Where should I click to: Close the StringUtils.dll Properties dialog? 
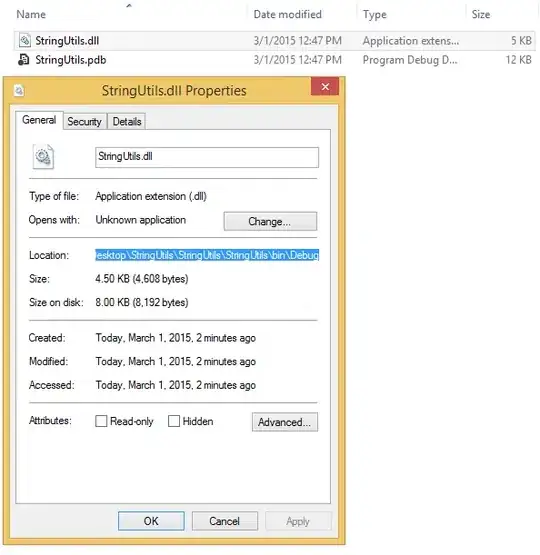click(x=325, y=87)
